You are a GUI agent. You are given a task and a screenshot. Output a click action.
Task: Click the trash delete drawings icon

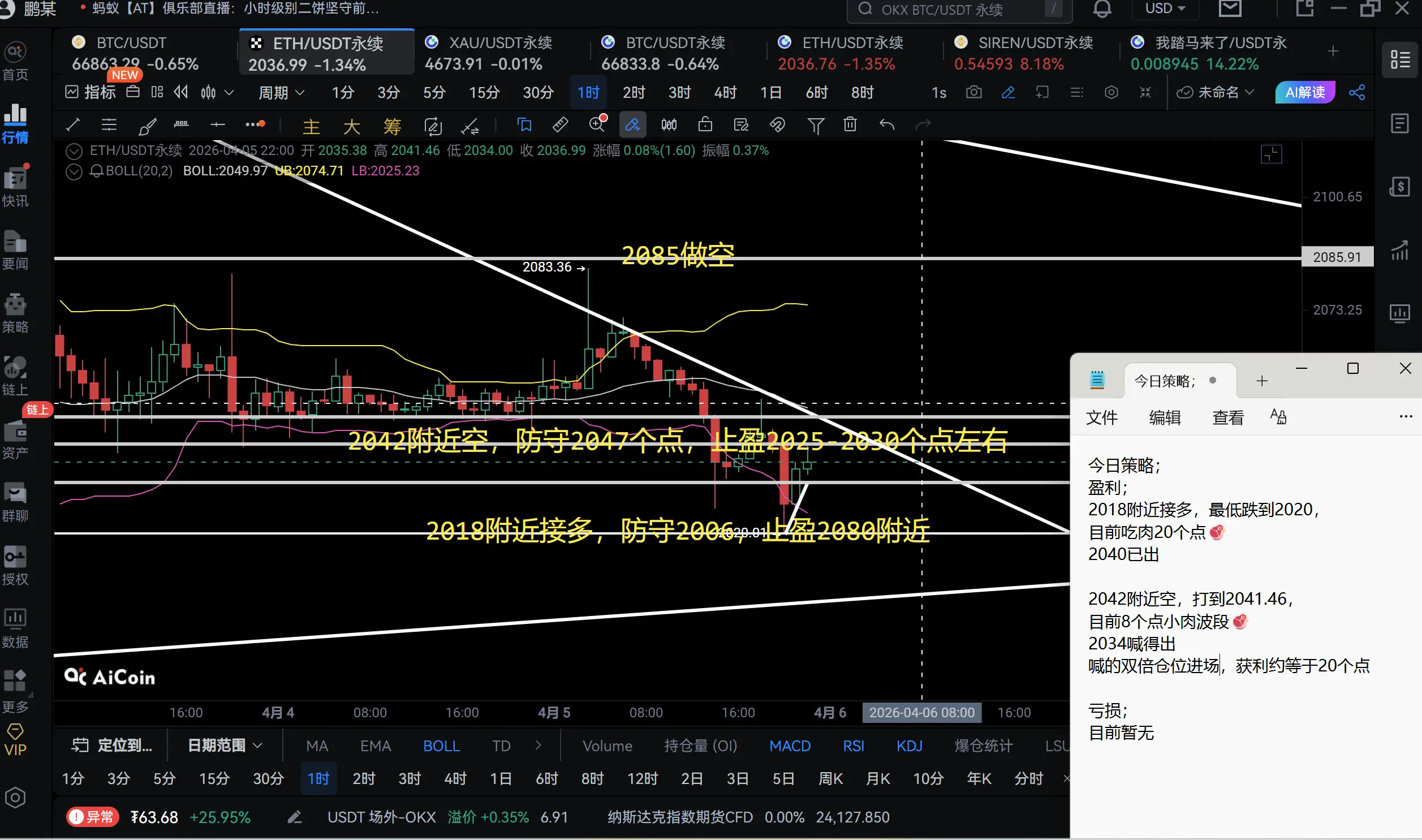click(x=850, y=124)
